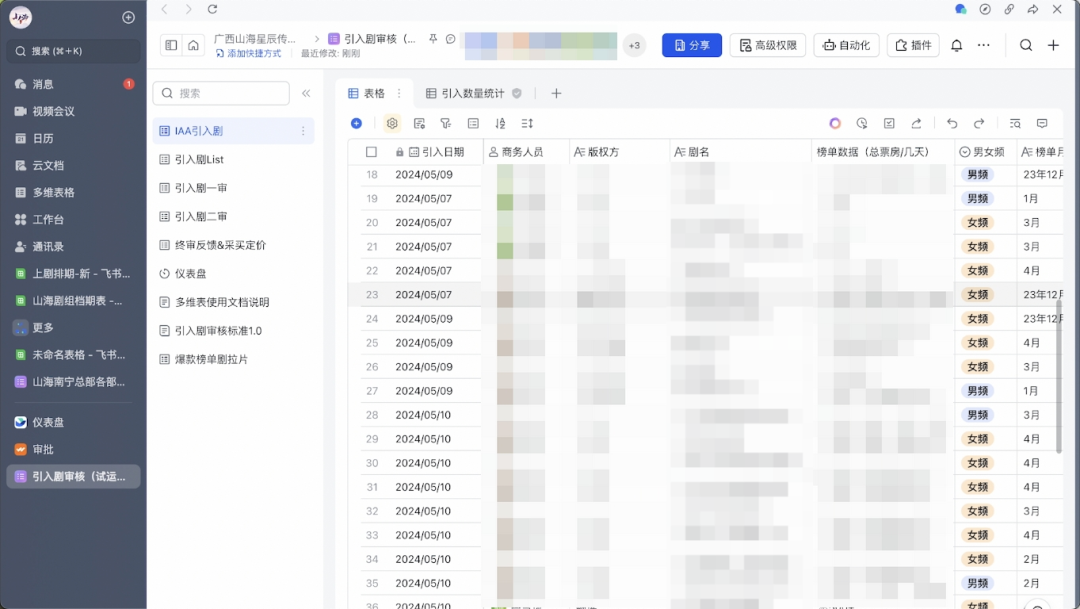Open the comments icon in table toolbar
Viewport: 1080px width, 609px height.
click(x=1042, y=123)
